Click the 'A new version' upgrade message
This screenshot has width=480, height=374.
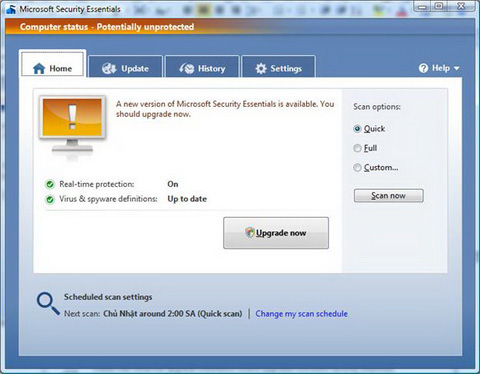(x=225, y=109)
